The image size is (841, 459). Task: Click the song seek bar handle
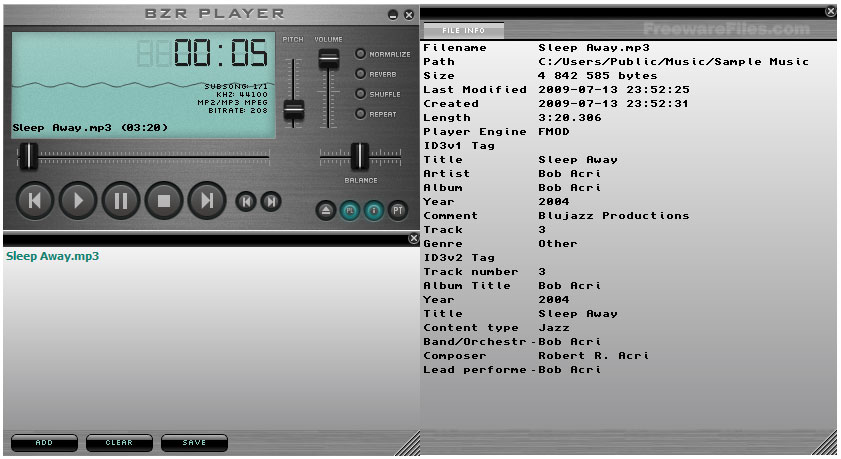28,156
